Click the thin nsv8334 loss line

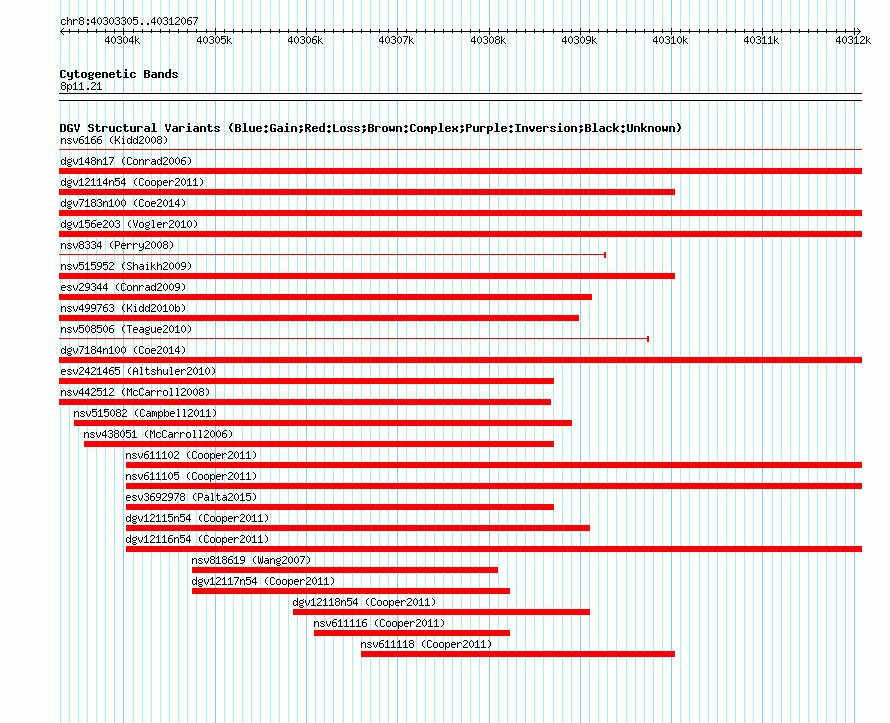coord(333,255)
